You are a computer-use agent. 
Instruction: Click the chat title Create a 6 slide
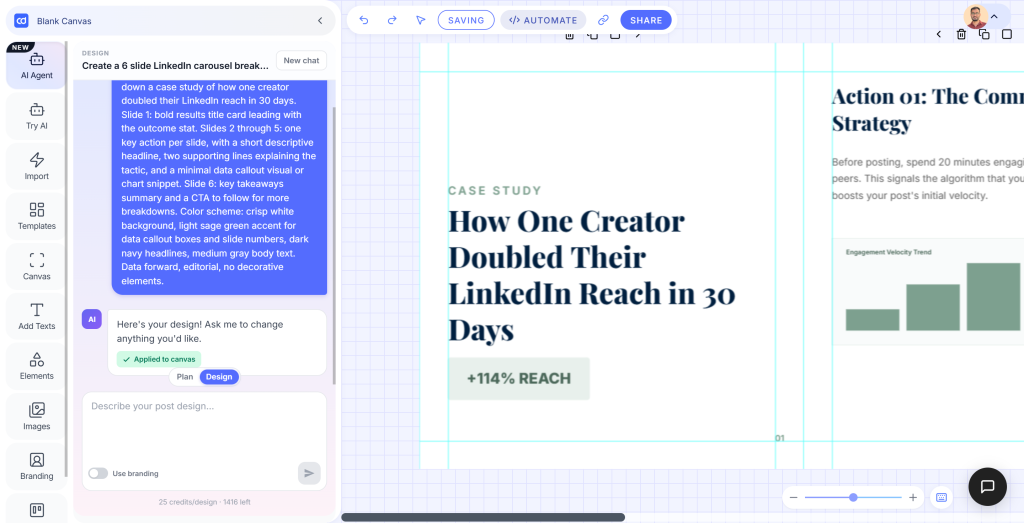(175, 66)
